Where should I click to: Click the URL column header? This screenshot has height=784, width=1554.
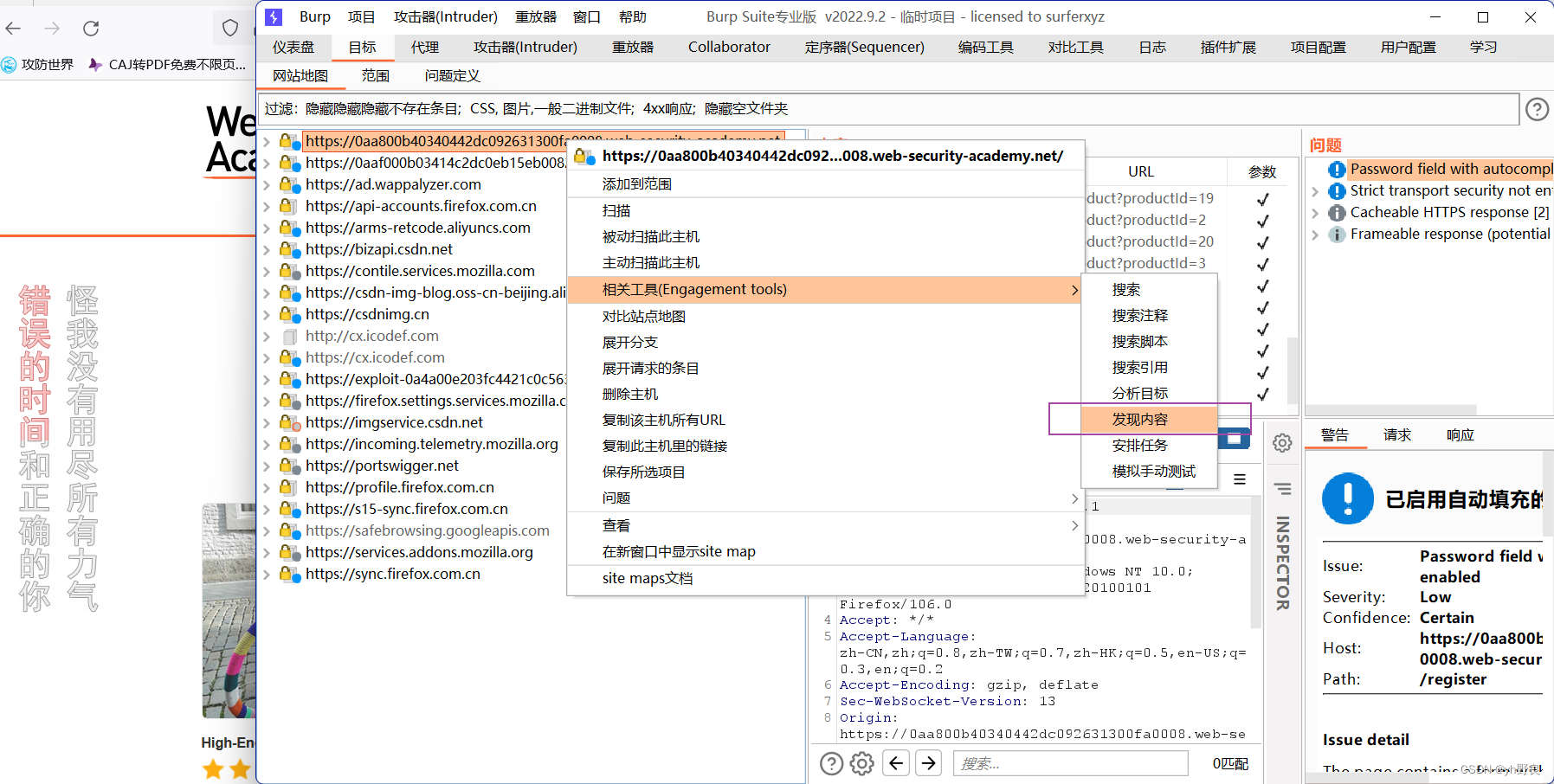pyautogui.click(x=1141, y=171)
